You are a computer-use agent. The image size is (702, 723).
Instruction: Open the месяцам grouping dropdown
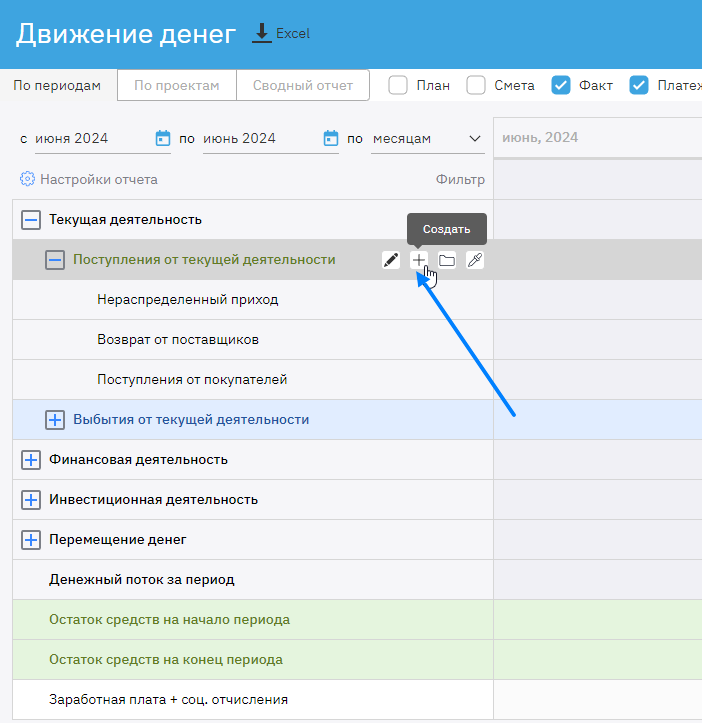point(427,138)
